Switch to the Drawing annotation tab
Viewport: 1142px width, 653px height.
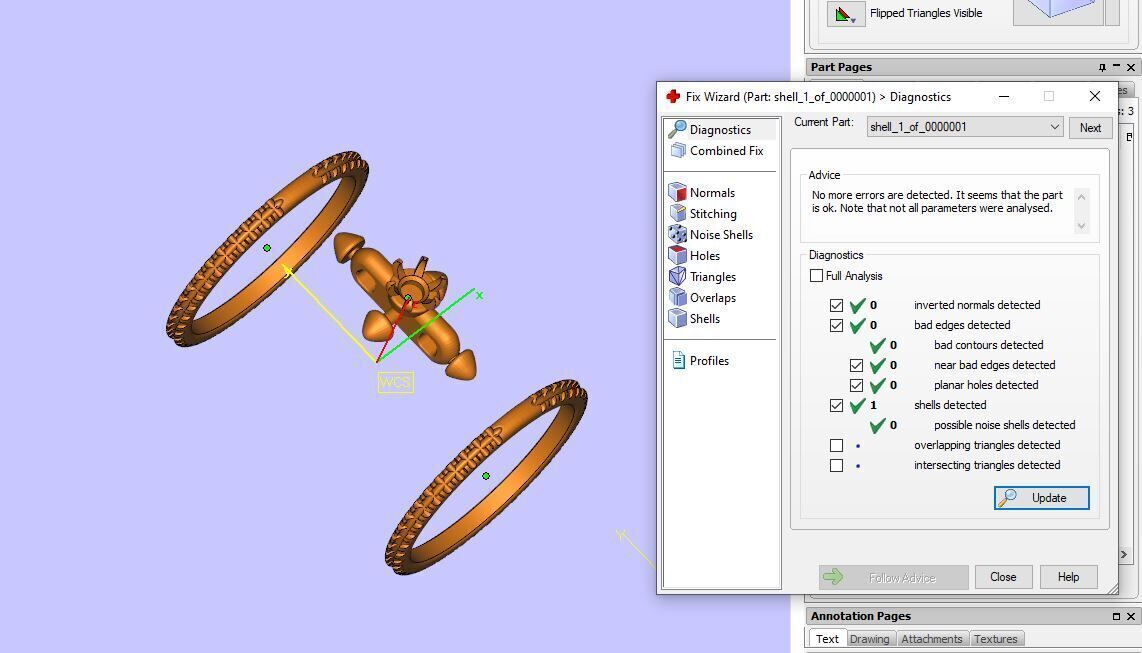(x=869, y=638)
